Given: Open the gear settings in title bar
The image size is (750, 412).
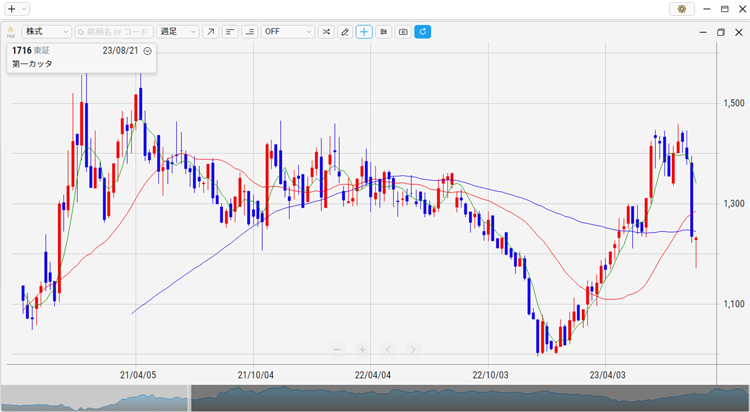Looking at the screenshot, I should pos(683,9).
